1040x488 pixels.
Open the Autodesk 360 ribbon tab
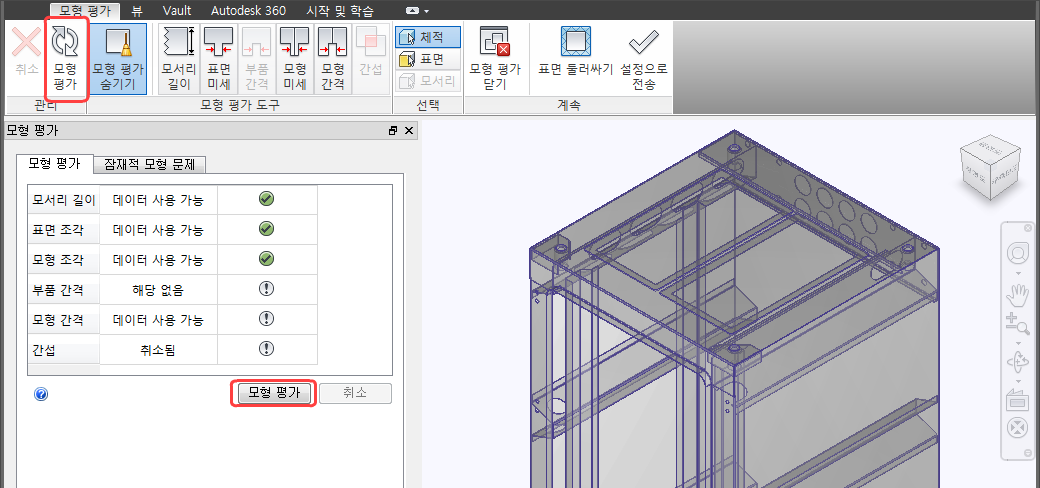249,11
